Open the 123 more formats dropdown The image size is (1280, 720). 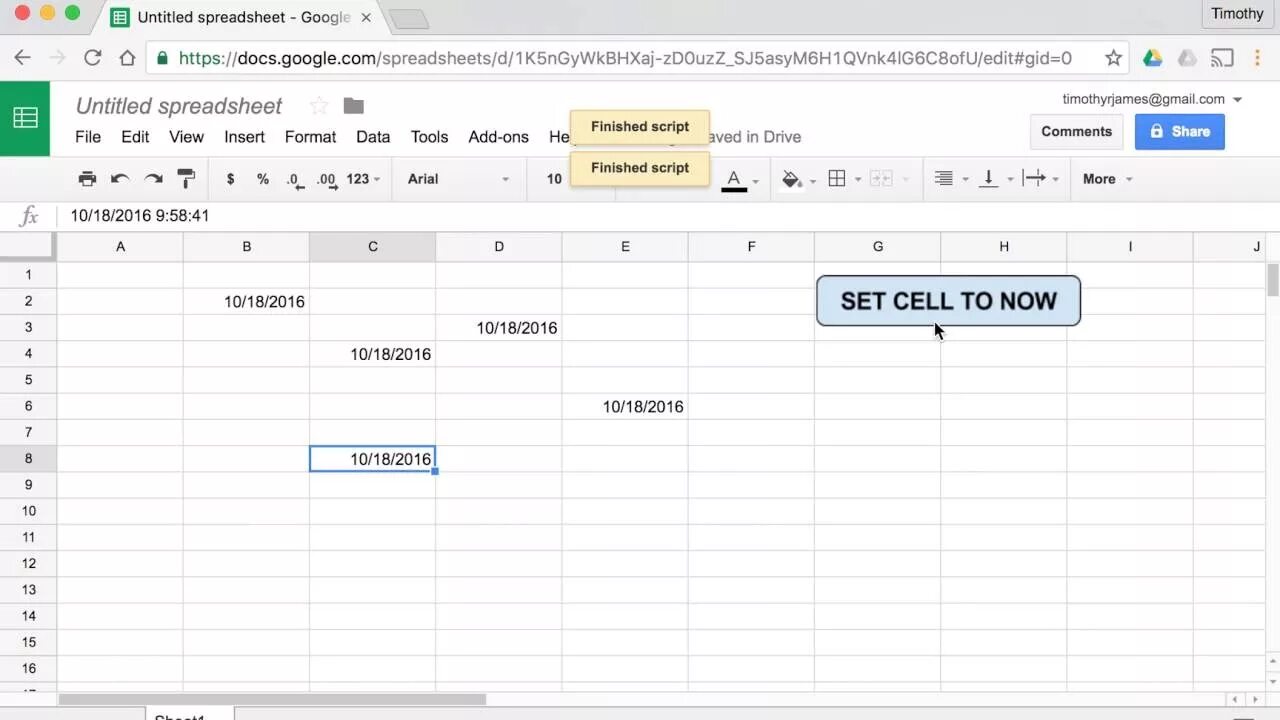pyautogui.click(x=364, y=179)
